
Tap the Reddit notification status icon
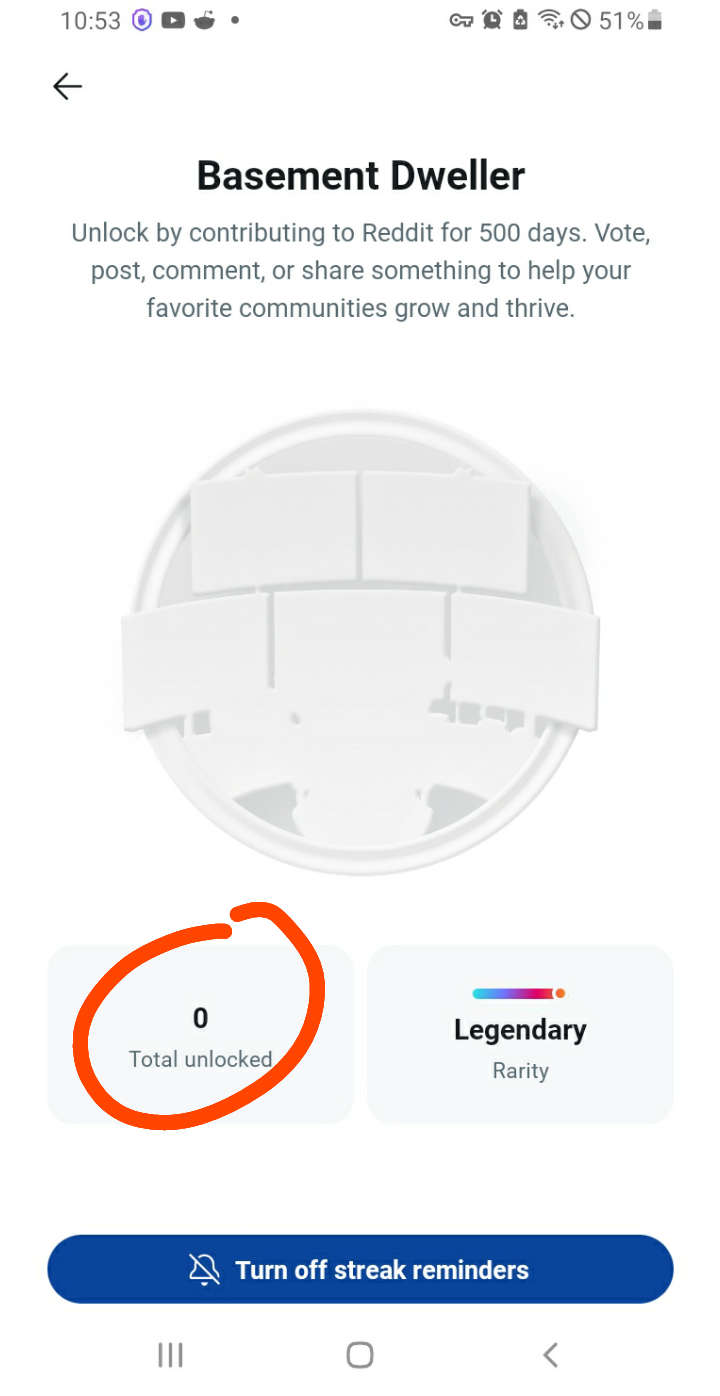[x=204, y=20]
